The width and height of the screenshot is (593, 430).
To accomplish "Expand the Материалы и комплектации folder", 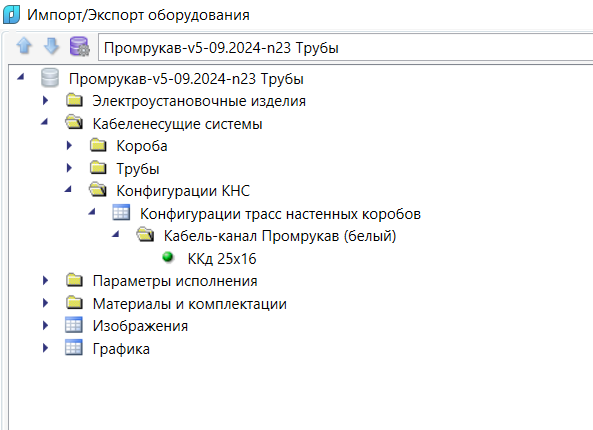I will 45,303.
